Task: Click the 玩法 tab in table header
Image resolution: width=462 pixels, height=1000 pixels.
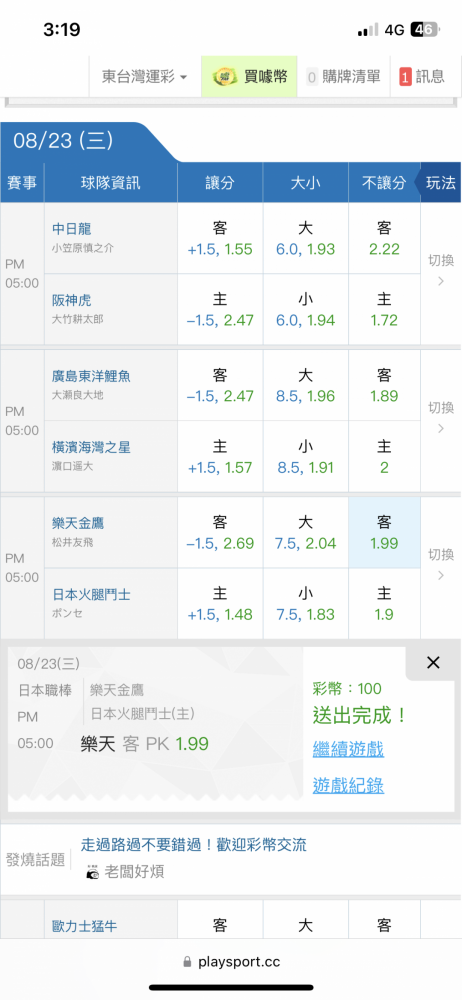Action: [x=440, y=182]
